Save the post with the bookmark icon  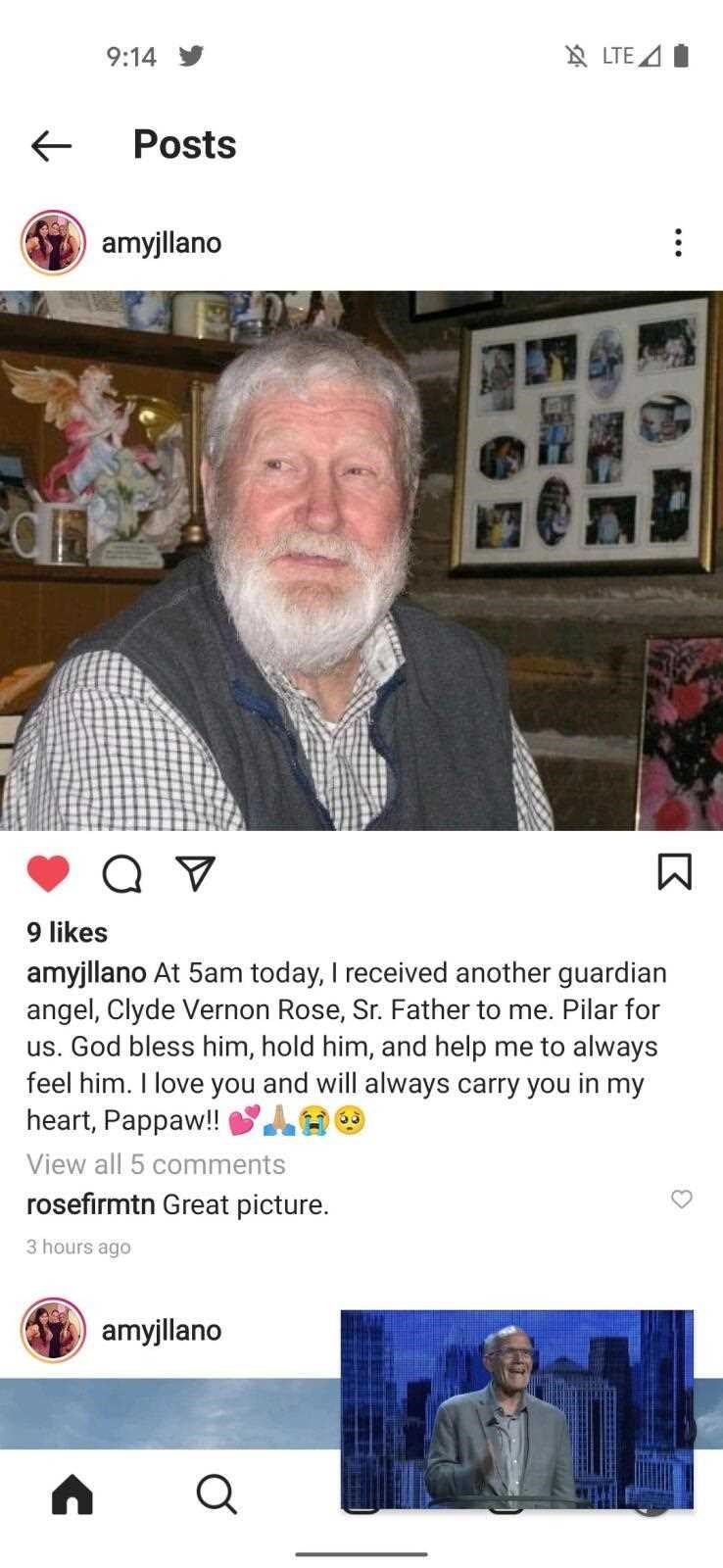pos(675,872)
